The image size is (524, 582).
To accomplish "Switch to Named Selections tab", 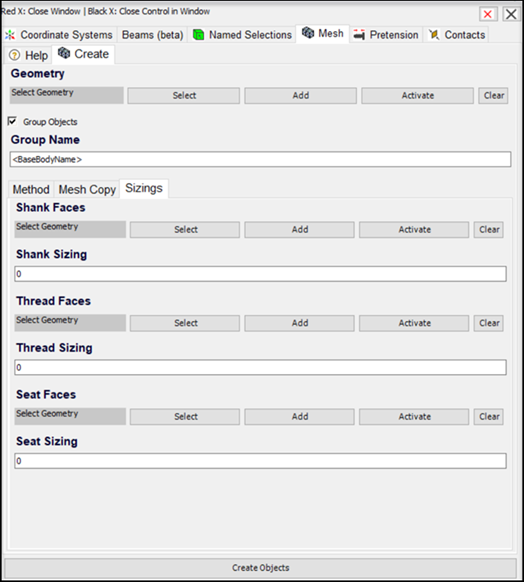I will click(242, 35).
